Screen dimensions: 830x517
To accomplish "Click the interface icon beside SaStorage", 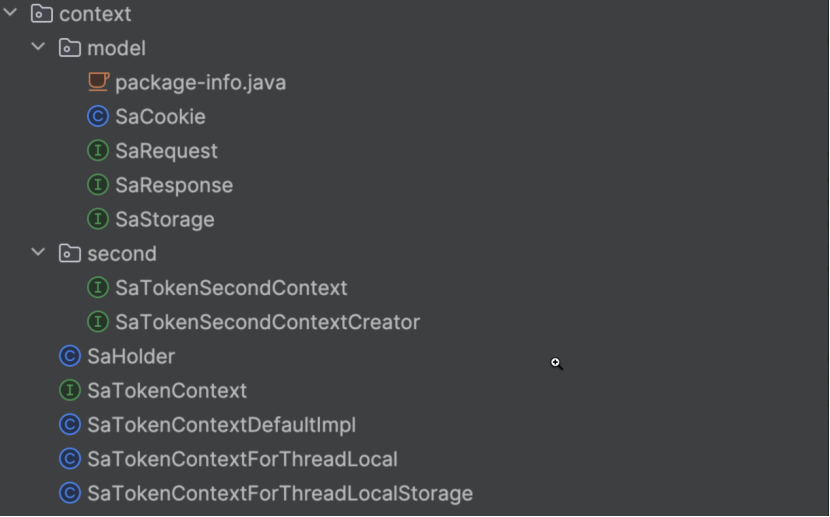I will click(x=98, y=219).
